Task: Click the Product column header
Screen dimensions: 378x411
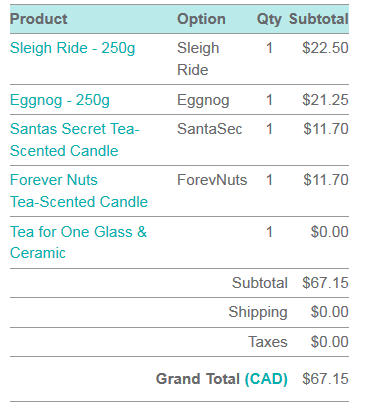Action: [x=39, y=19]
